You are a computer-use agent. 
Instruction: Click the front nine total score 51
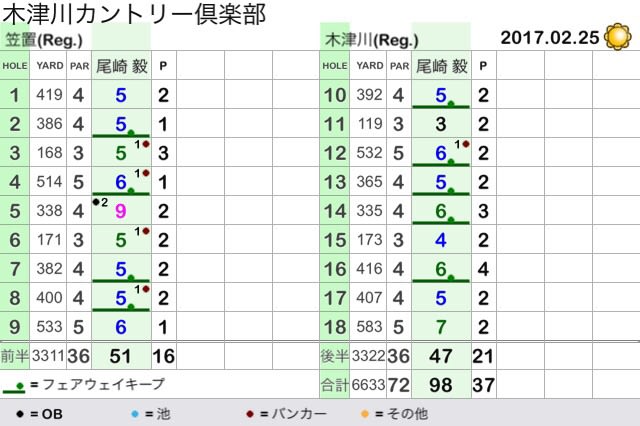point(120,356)
